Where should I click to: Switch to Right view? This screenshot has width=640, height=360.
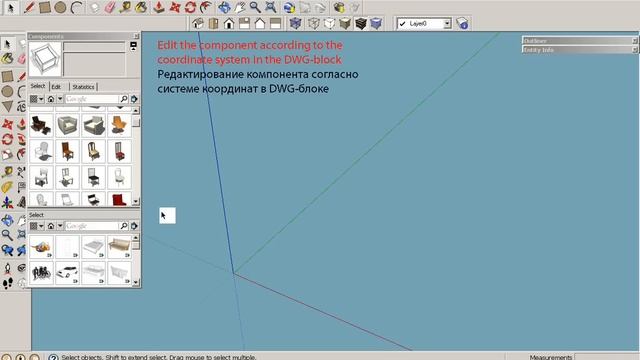point(244,24)
